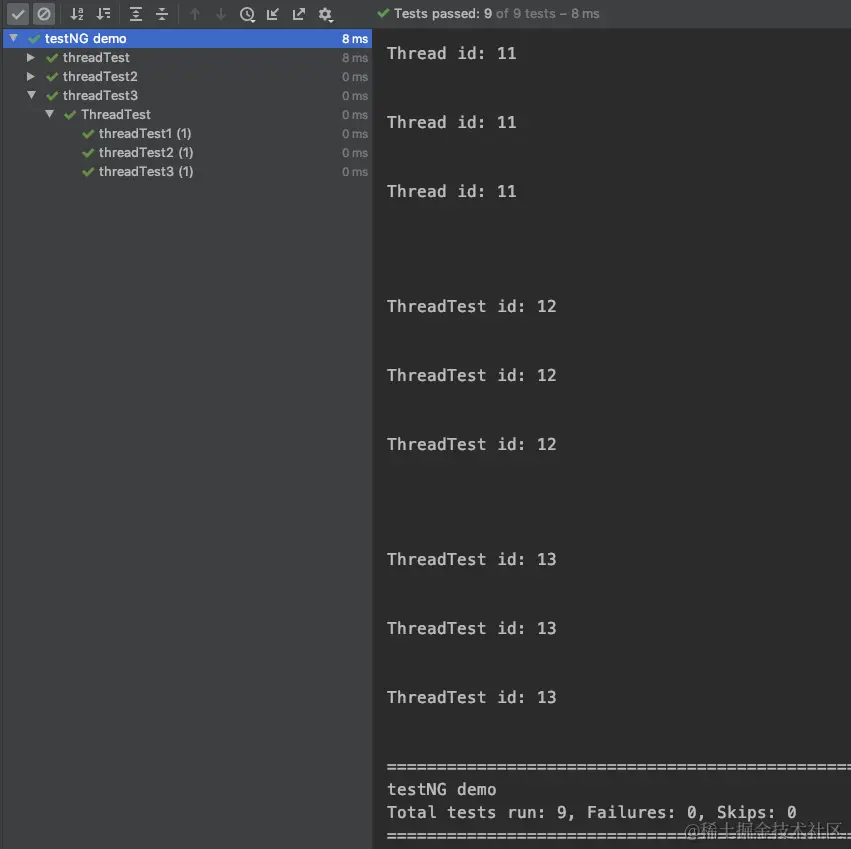Click first 'ThreadTest id: 12' console line
This screenshot has width=851, height=849.
(x=472, y=306)
